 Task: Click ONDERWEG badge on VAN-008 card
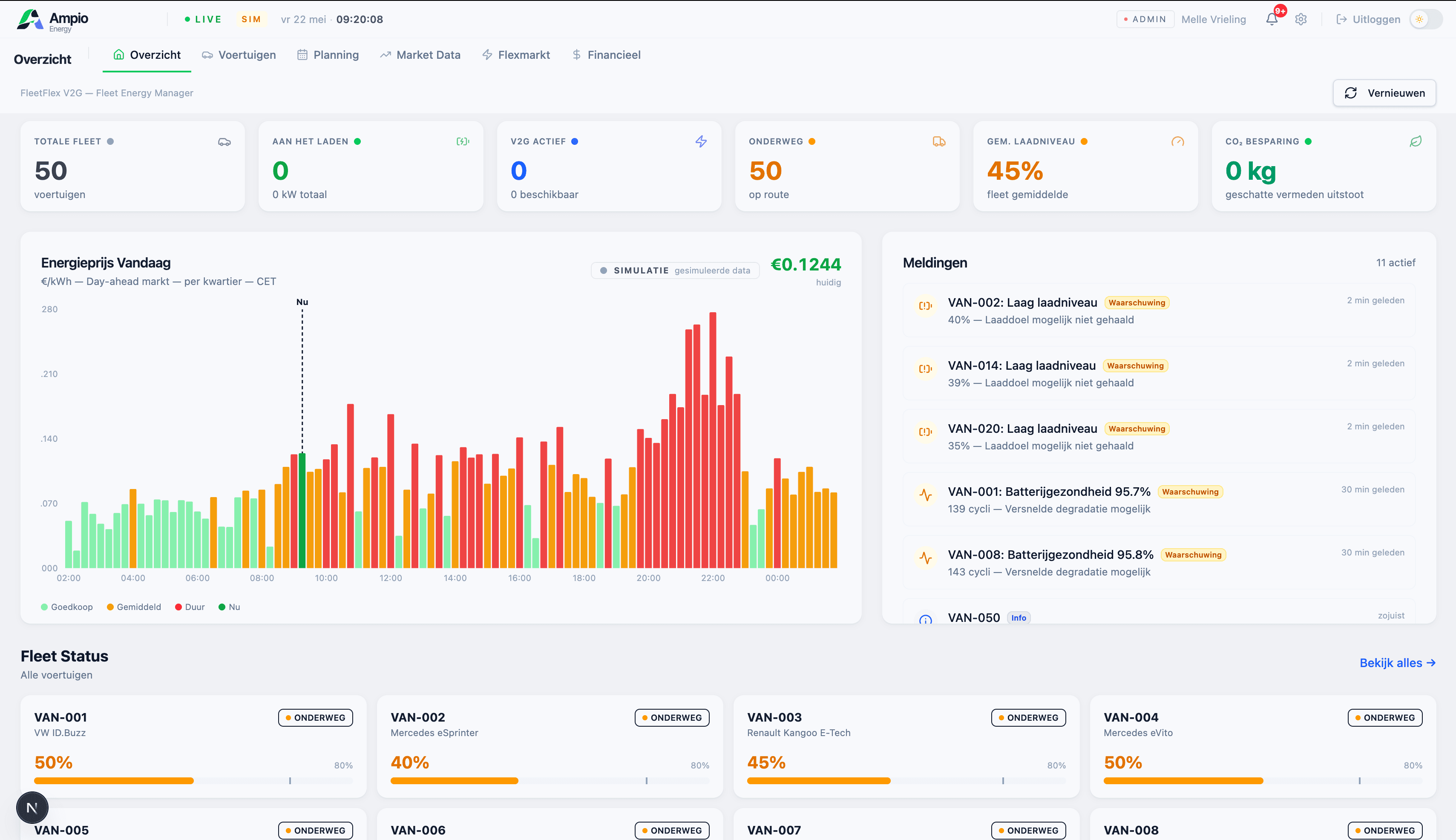click(1385, 830)
